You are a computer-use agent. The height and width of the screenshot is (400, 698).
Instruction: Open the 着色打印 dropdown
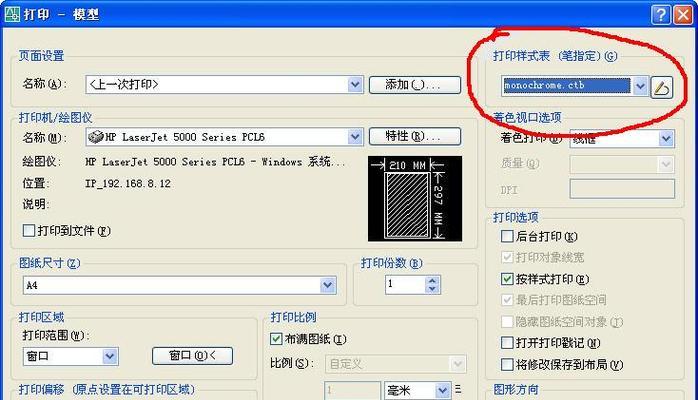click(666, 139)
